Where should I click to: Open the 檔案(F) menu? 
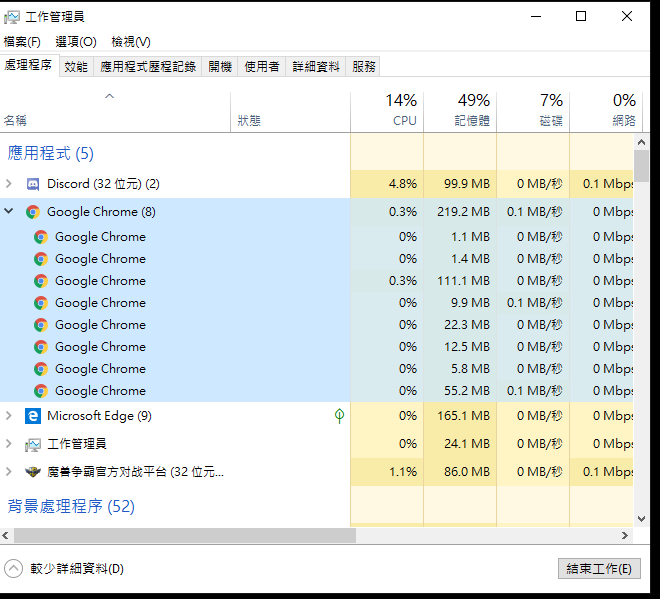coord(22,42)
